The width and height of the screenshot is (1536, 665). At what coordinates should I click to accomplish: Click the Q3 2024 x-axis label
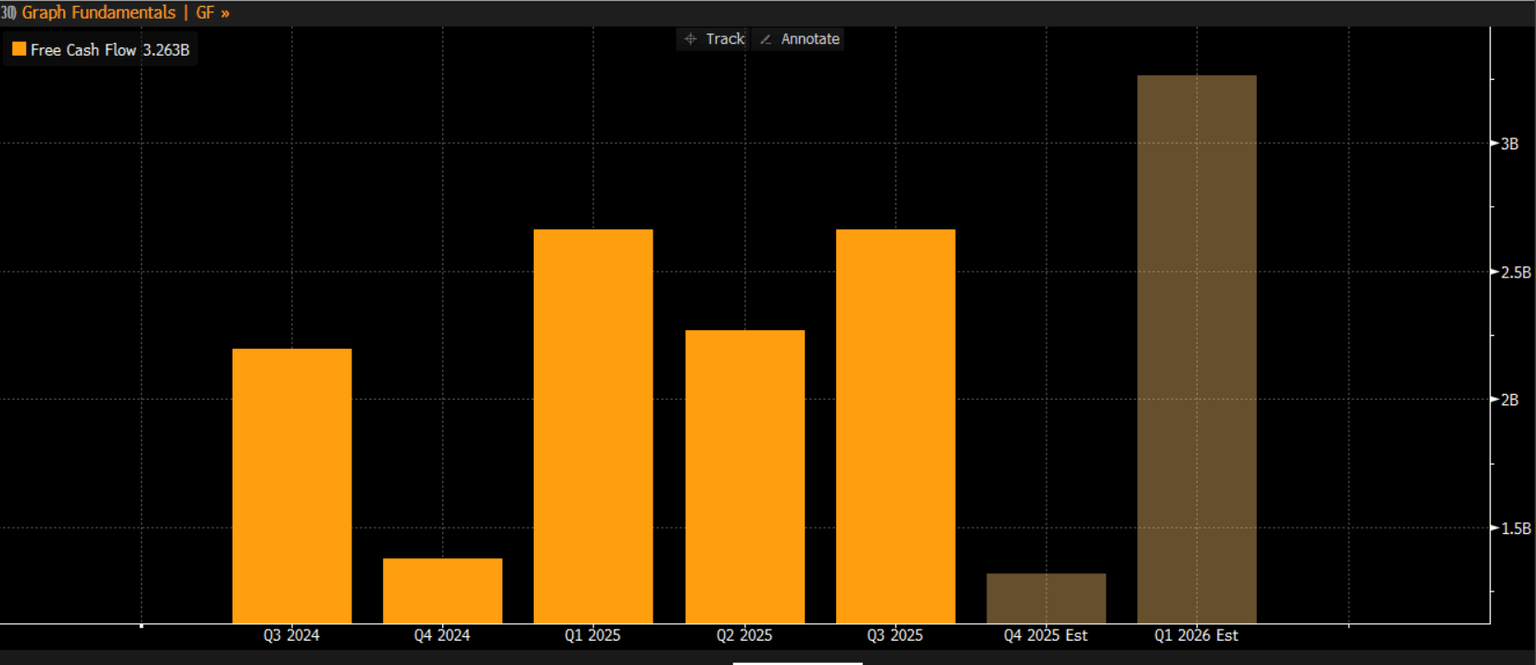[x=292, y=635]
